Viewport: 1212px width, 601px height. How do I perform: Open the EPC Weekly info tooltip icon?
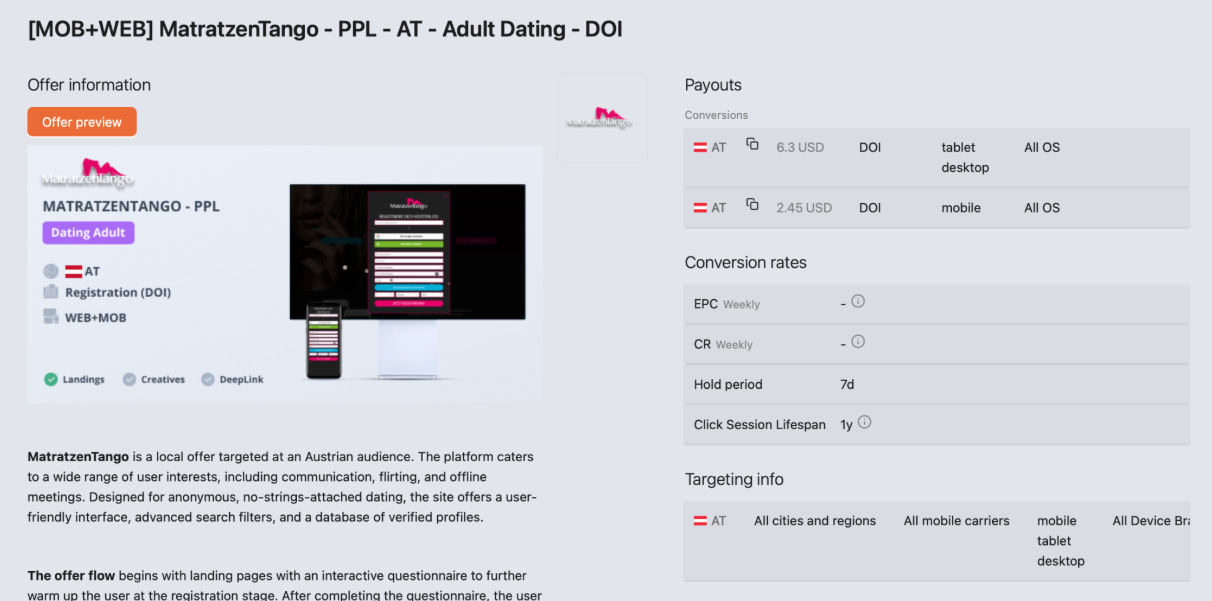tap(858, 301)
